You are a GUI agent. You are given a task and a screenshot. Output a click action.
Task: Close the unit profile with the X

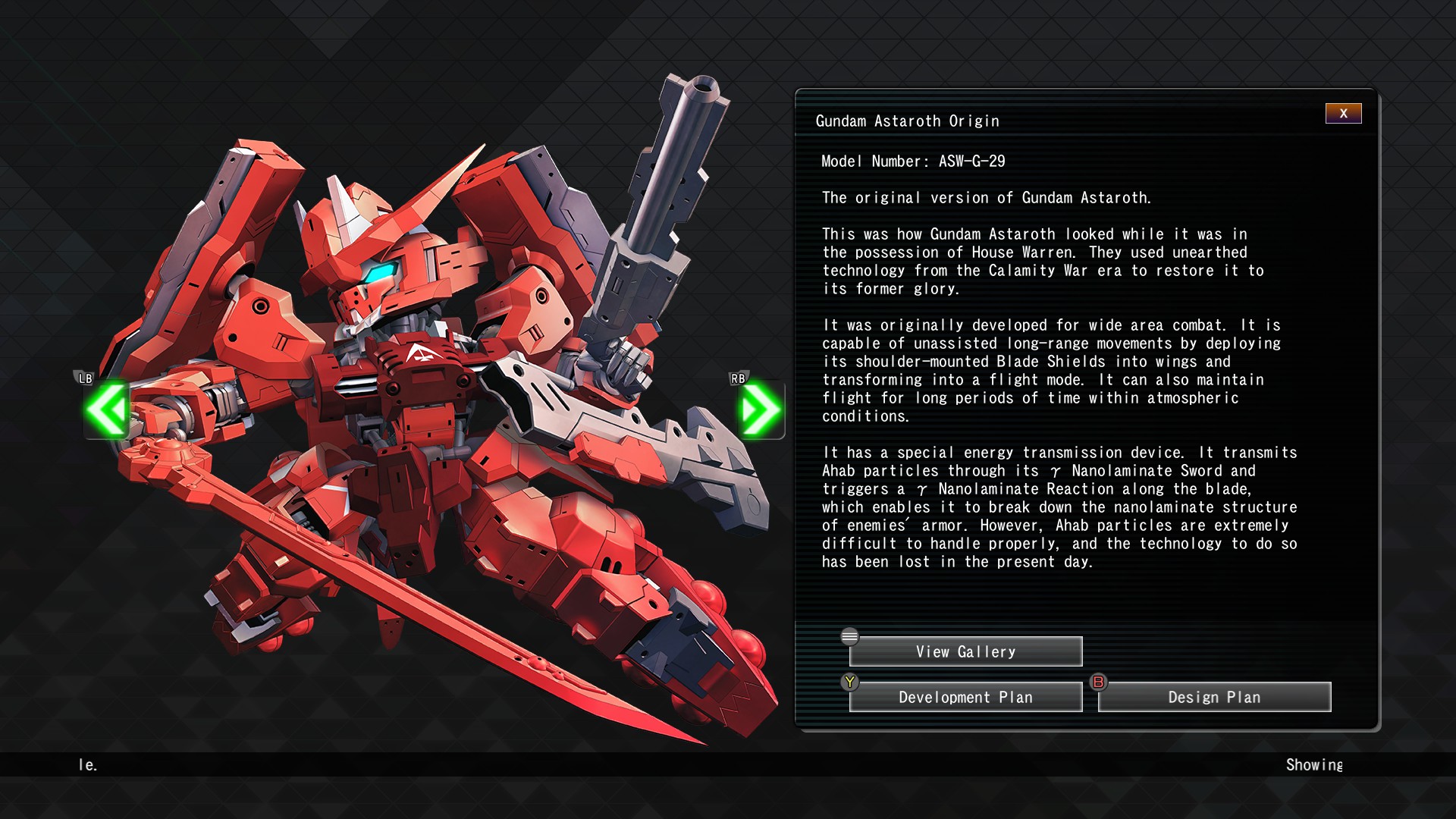(x=1343, y=113)
